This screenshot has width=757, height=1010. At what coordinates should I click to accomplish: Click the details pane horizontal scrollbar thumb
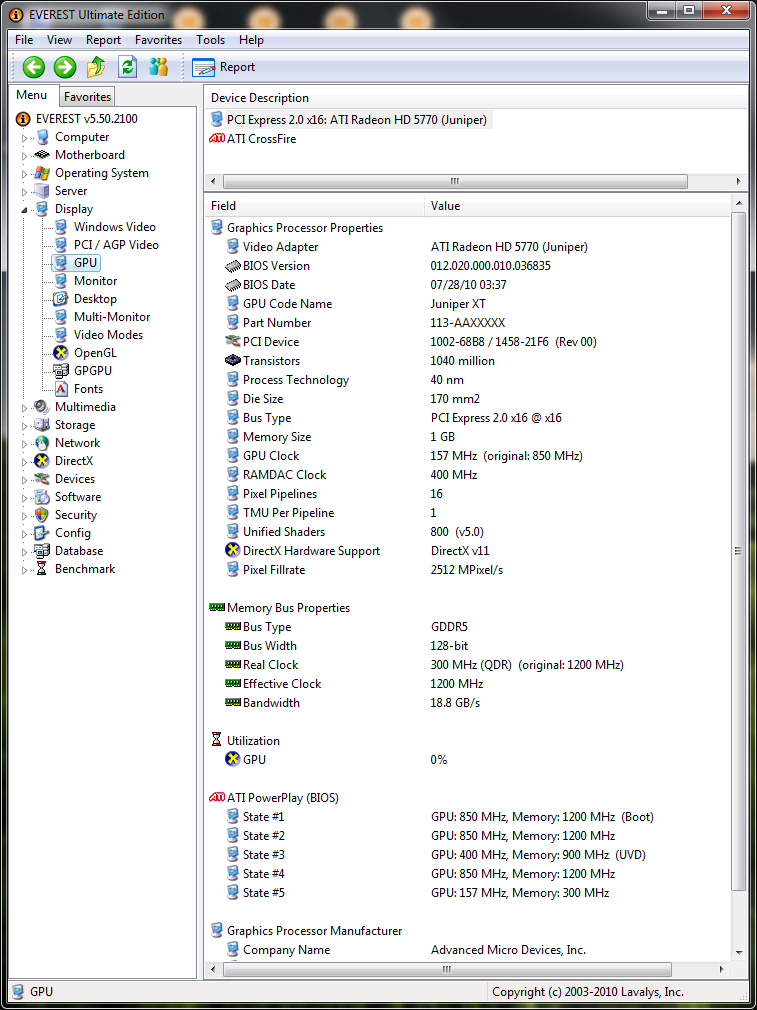pyautogui.click(x=446, y=969)
